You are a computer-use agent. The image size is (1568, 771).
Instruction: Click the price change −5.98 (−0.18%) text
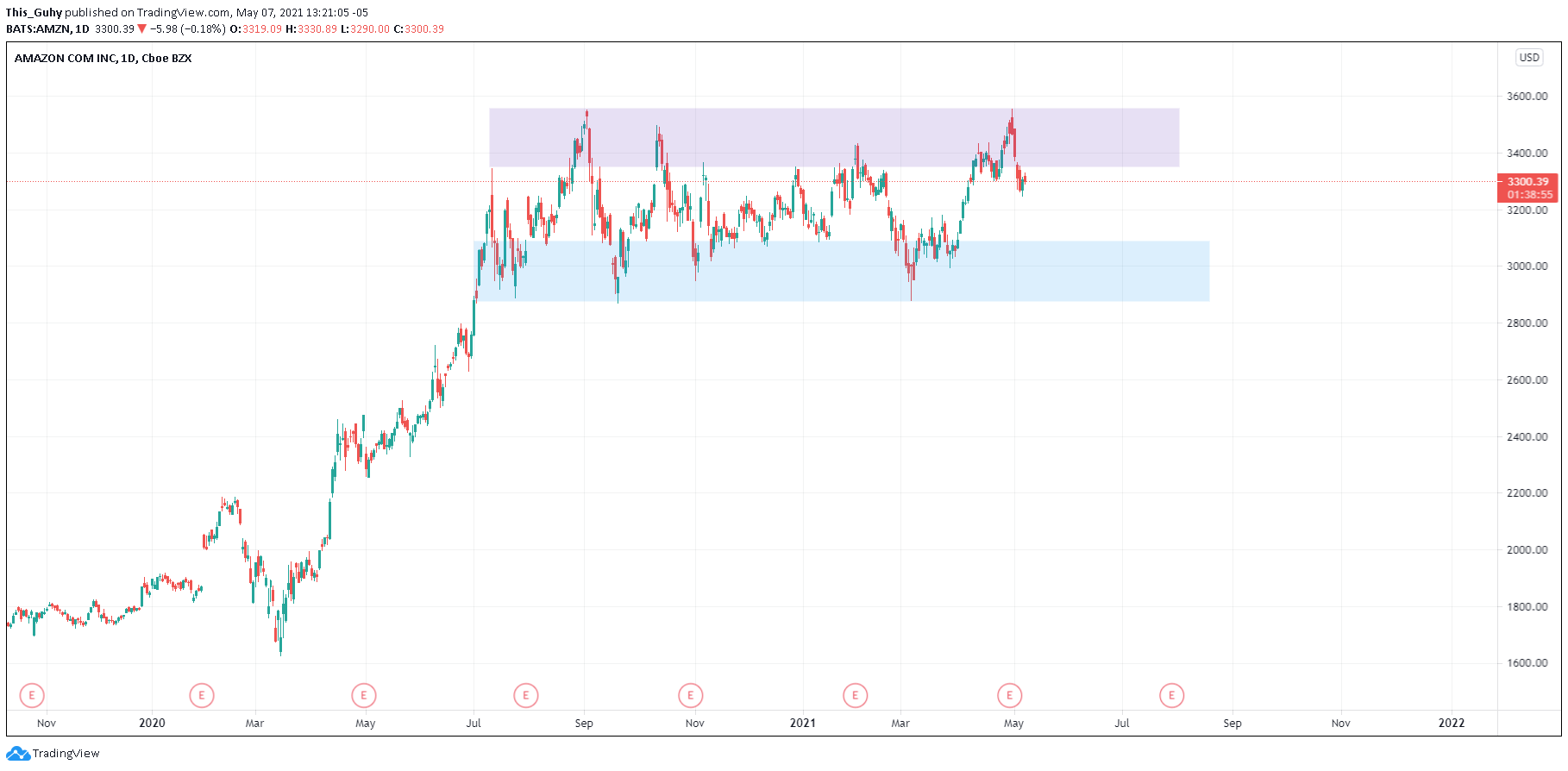(x=187, y=29)
